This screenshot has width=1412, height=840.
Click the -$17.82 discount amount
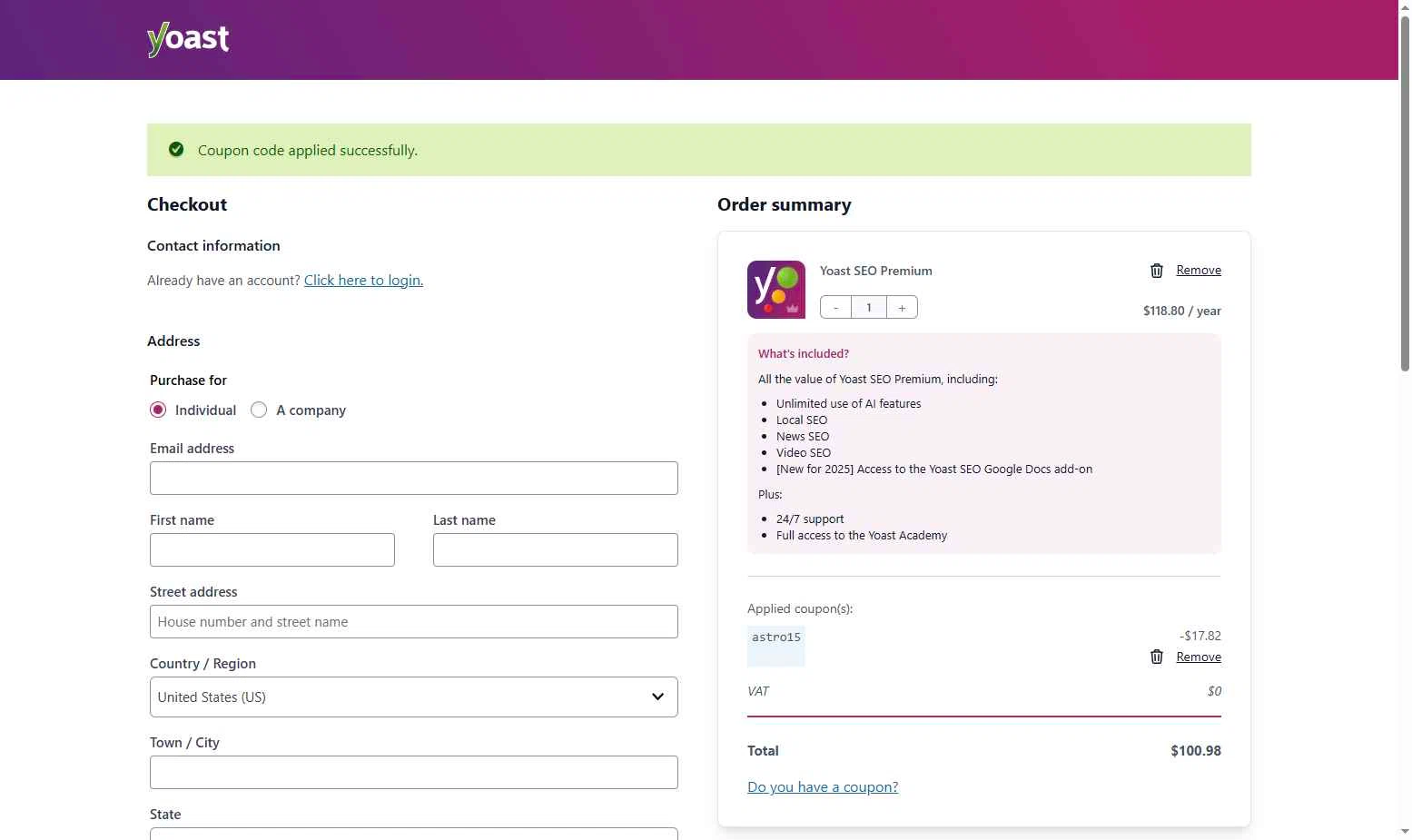click(x=1200, y=636)
